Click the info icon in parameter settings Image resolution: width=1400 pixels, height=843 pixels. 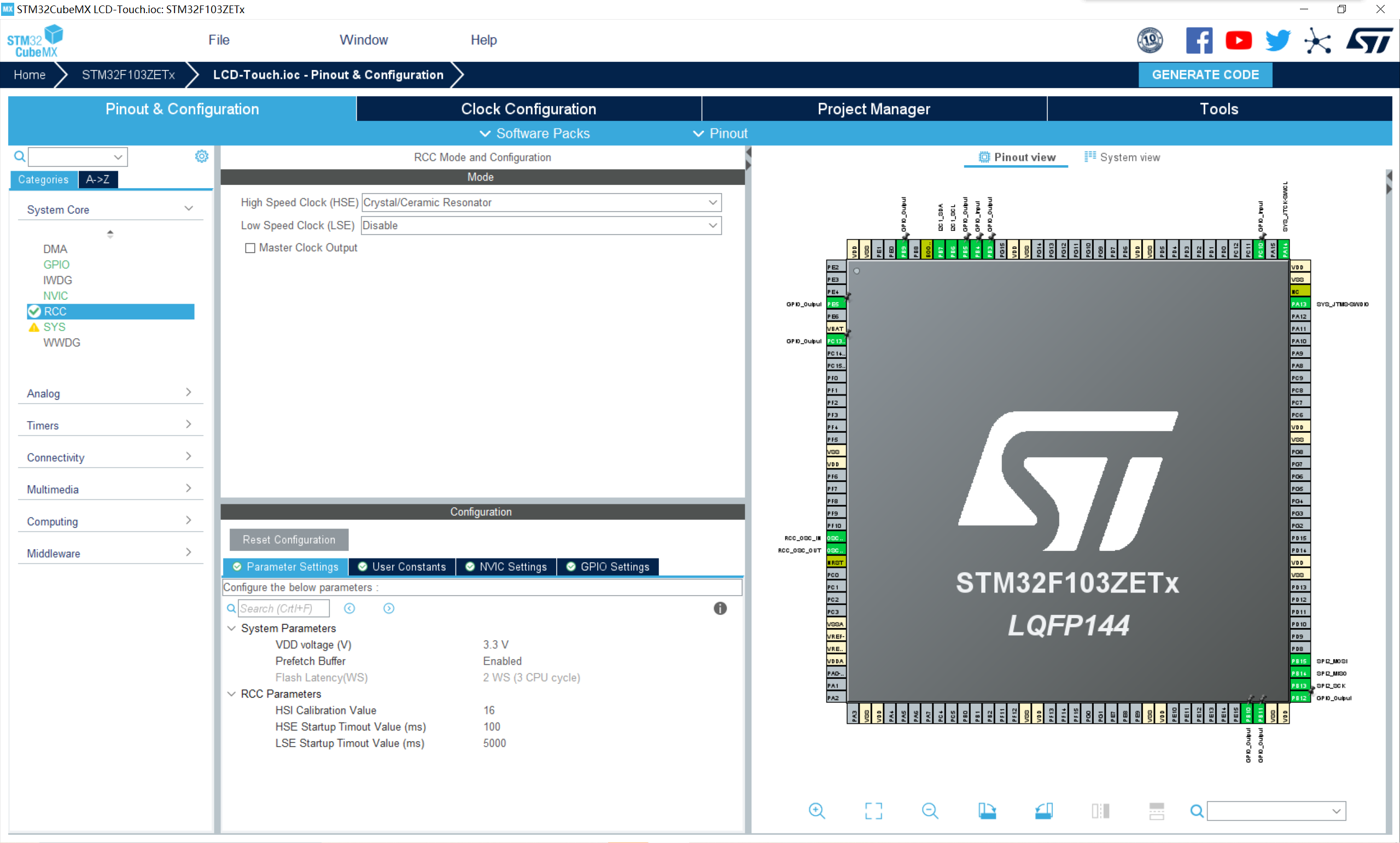[x=720, y=608]
